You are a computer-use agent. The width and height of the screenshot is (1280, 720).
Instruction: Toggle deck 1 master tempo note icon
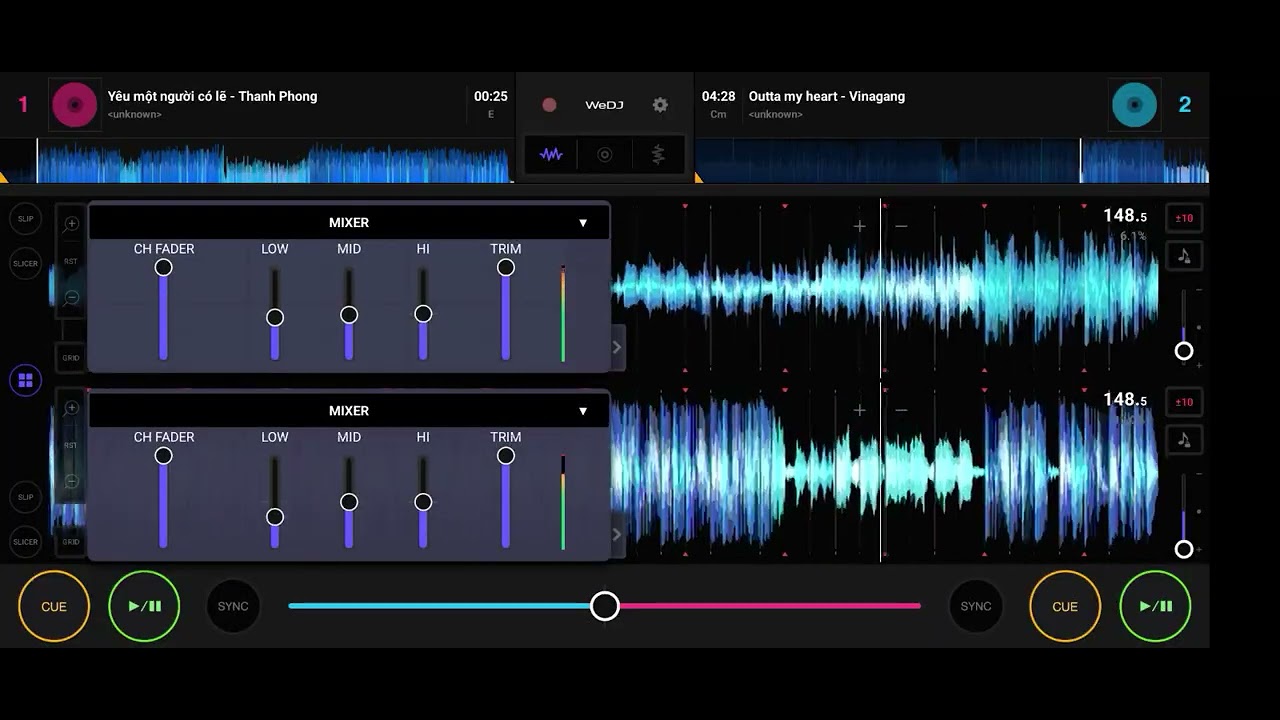(x=1184, y=256)
